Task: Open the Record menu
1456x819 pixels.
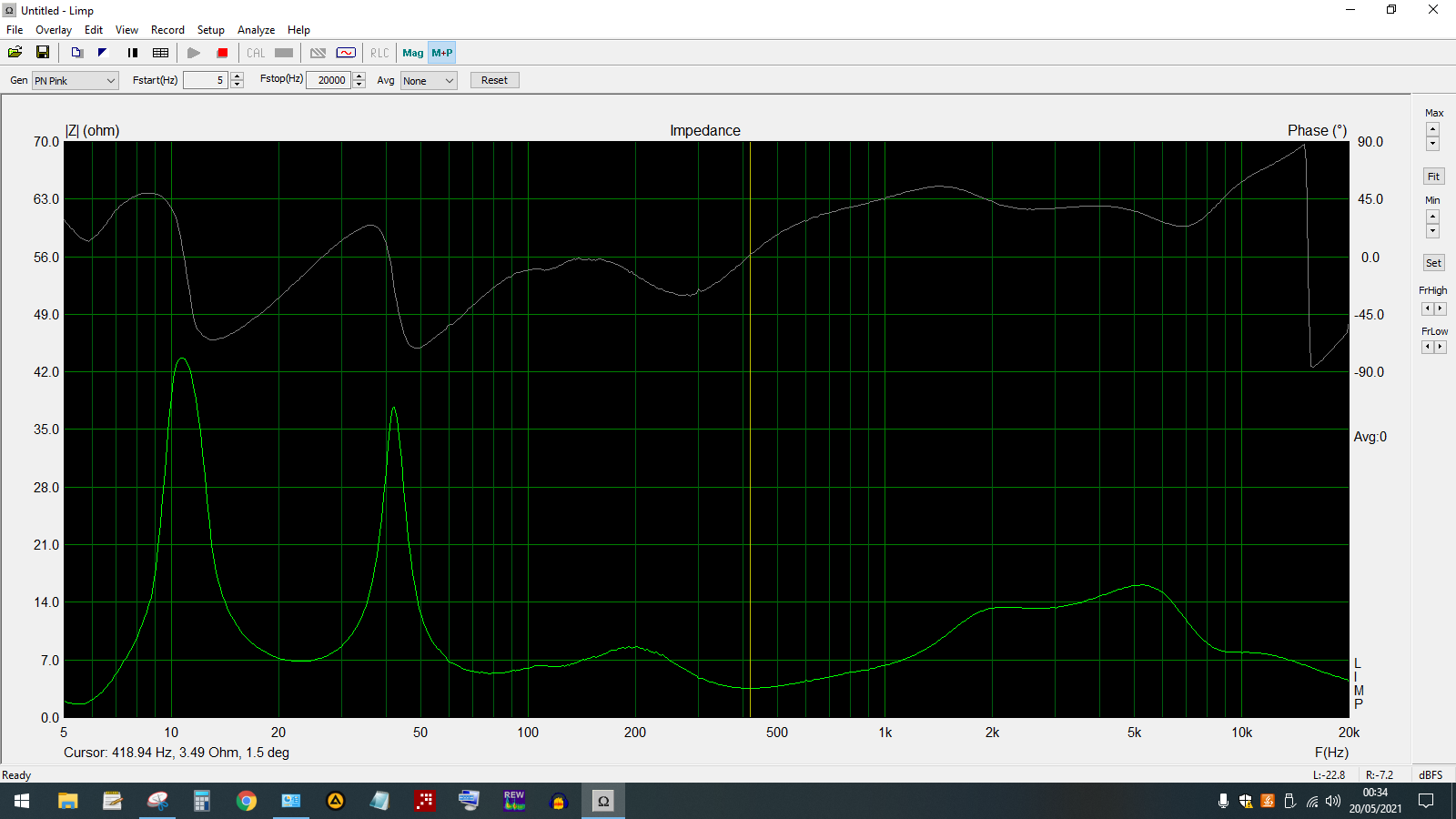Action: (x=167, y=30)
